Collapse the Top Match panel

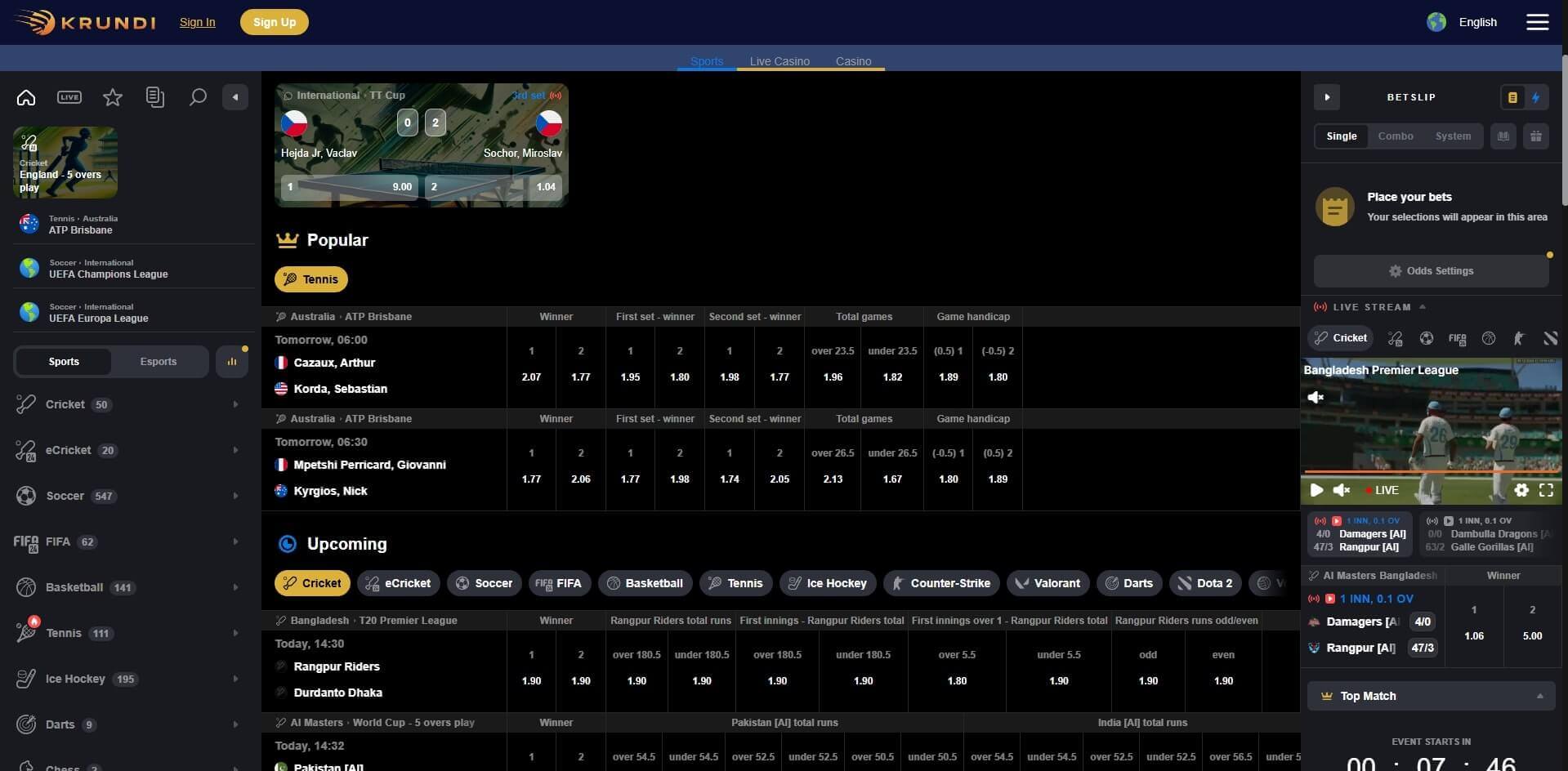(x=1539, y=696)
